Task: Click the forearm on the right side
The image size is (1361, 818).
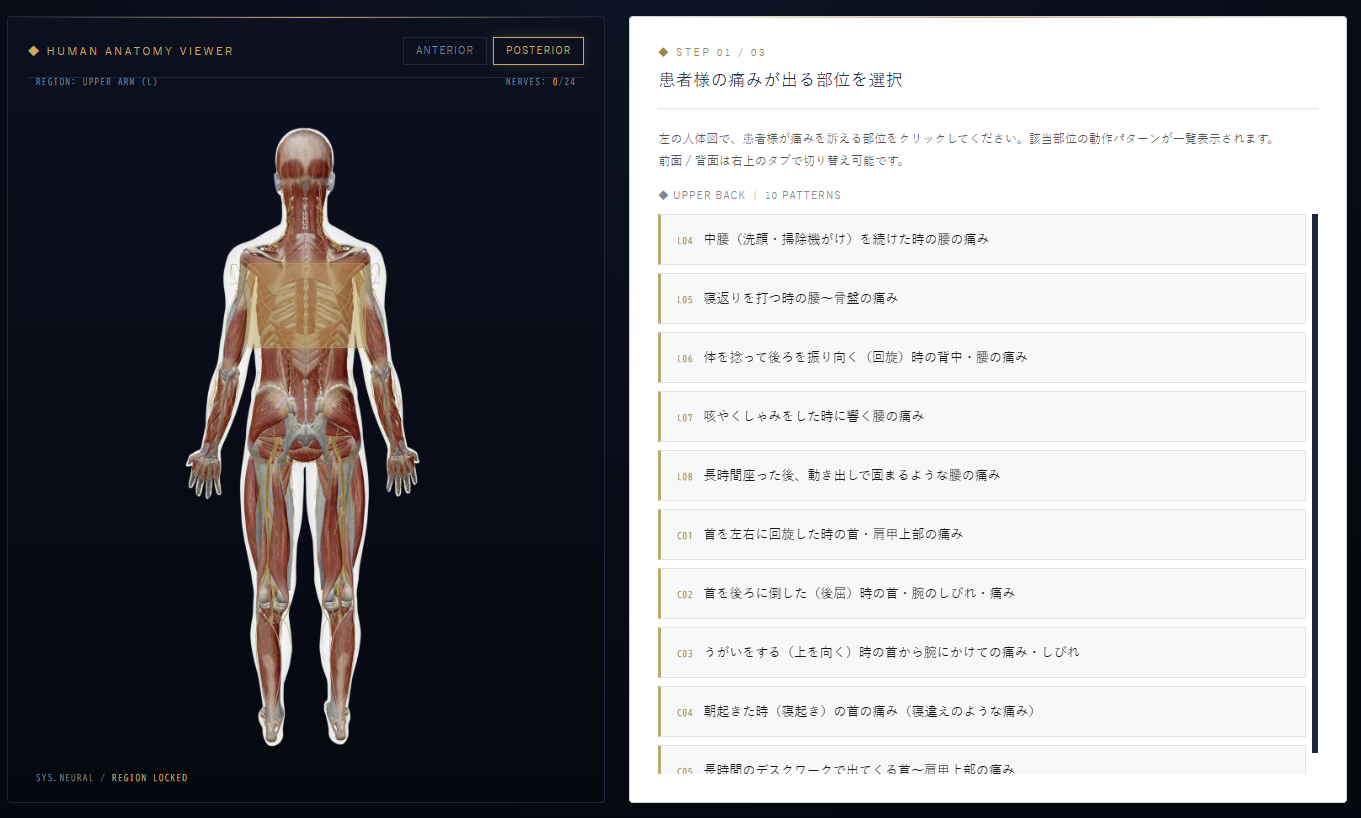Action: click(x=388, y=408)
